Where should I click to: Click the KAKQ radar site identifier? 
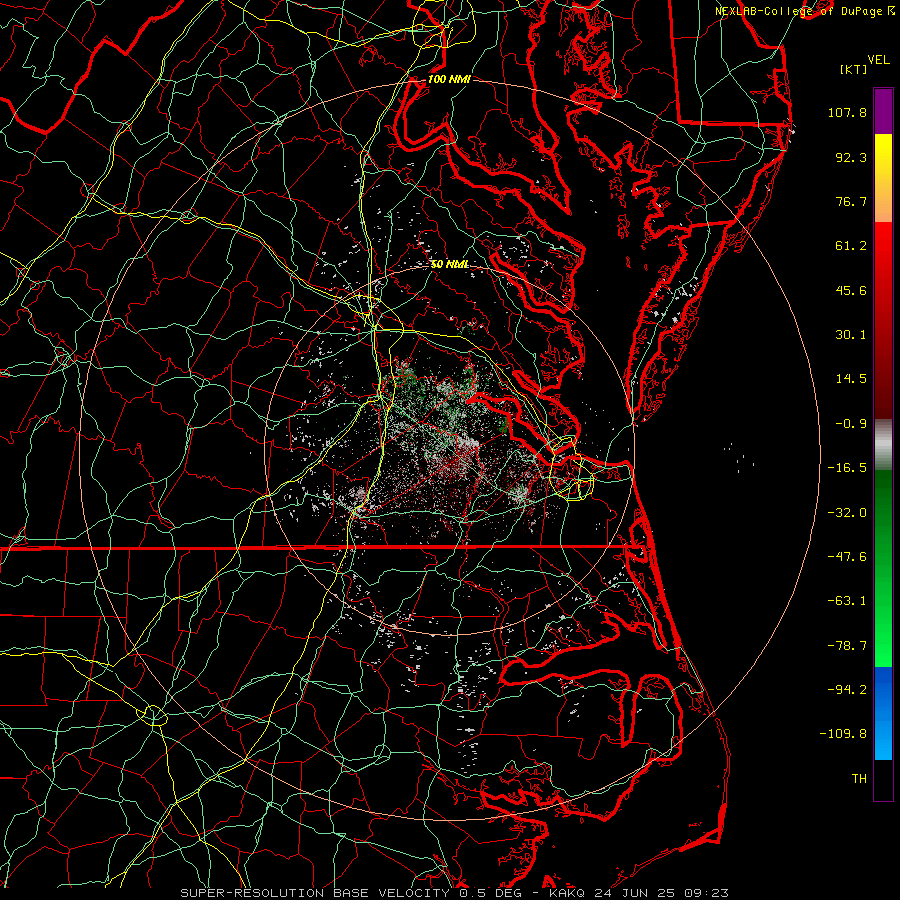tap(567, 893)
